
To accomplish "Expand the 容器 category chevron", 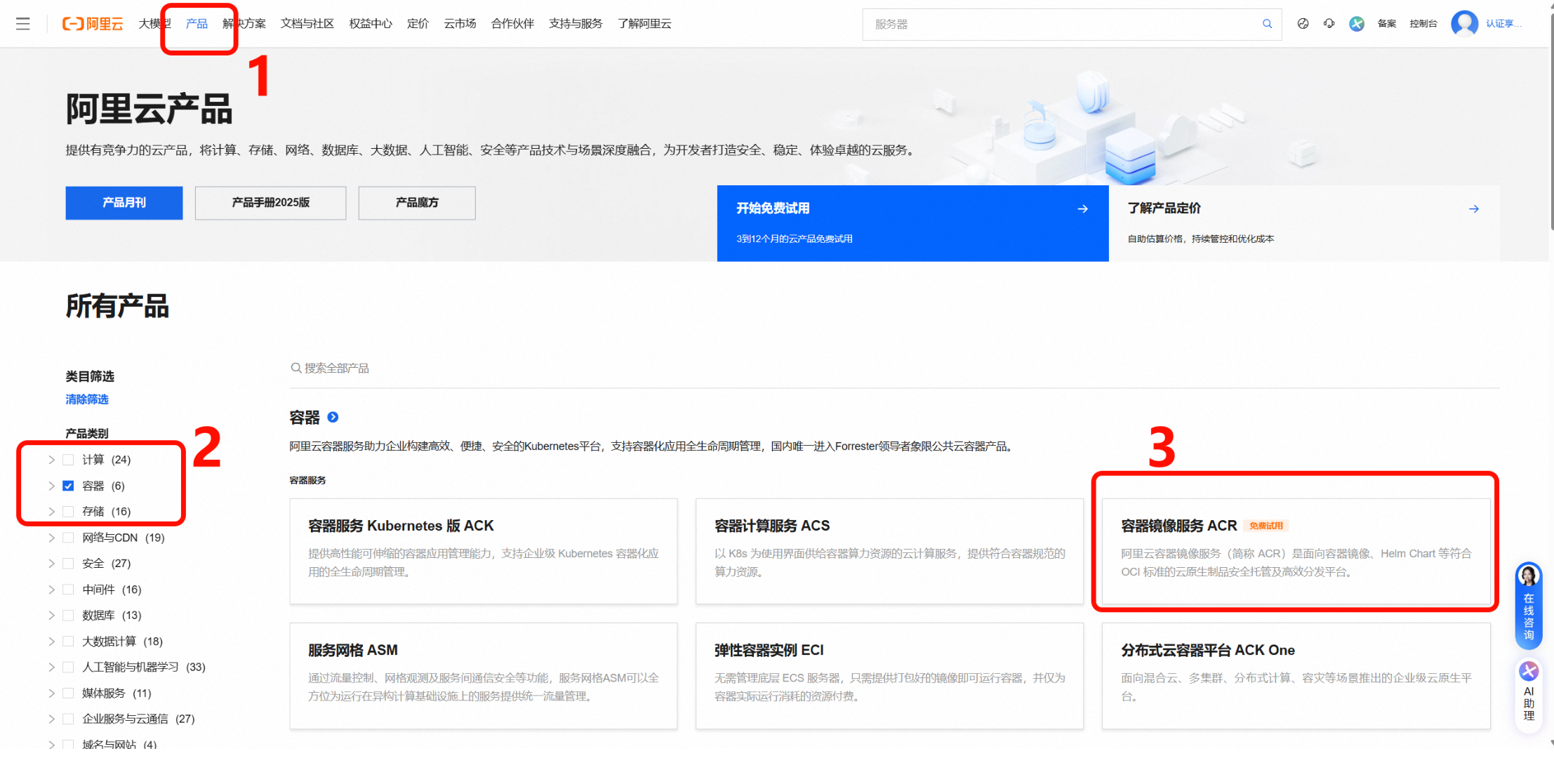I will click(51, 486).
